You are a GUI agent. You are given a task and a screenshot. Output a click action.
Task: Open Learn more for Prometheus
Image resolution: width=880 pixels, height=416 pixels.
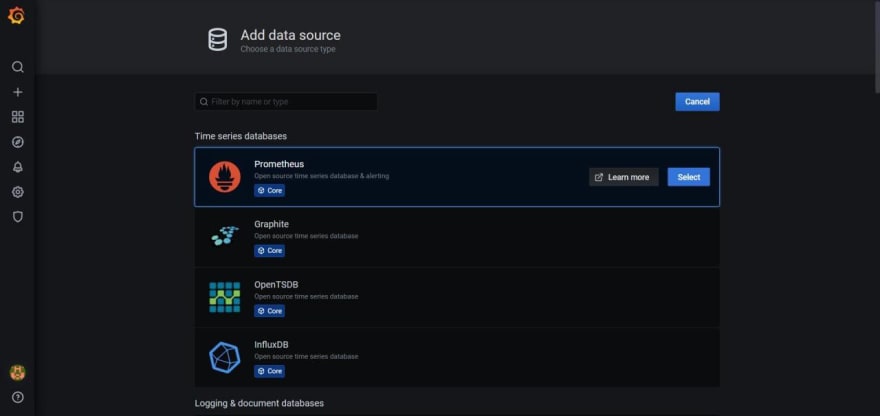click(624, 177)
